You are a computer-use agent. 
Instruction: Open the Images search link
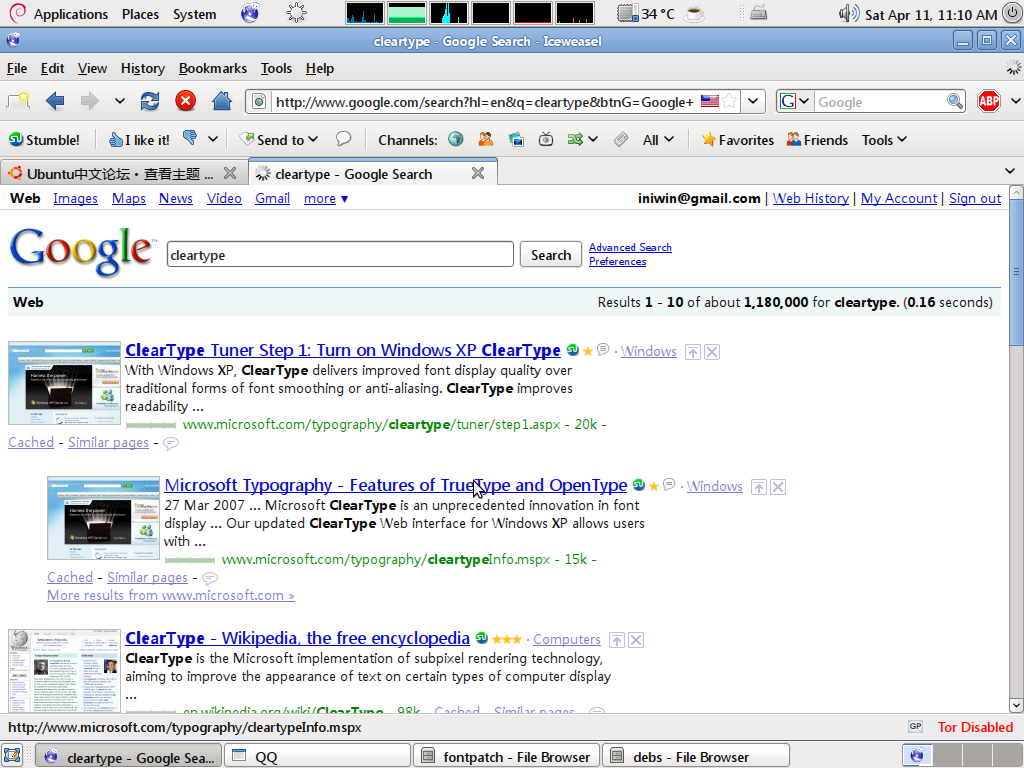click(76, 199)
